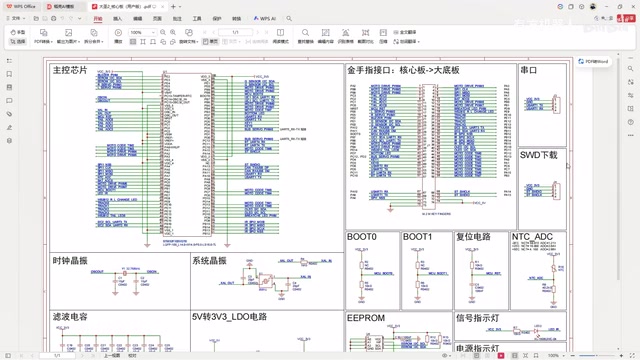This screenshot has height=360, width=640.
Task: Open the Scan enhance (扫描件) tool
Action: pos(345,36)
